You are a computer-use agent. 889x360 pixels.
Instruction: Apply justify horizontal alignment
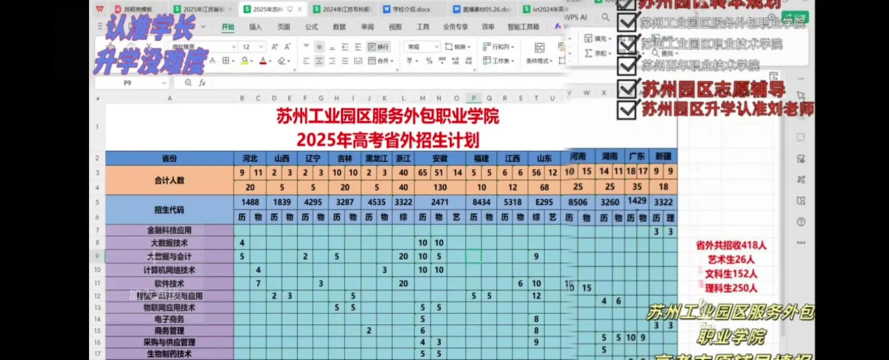click(345, 61)
